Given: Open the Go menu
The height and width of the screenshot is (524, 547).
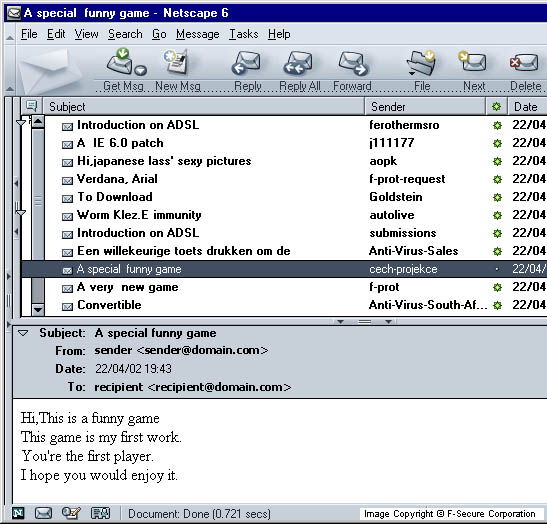Looking at the screenshot, I should (159, 34).
